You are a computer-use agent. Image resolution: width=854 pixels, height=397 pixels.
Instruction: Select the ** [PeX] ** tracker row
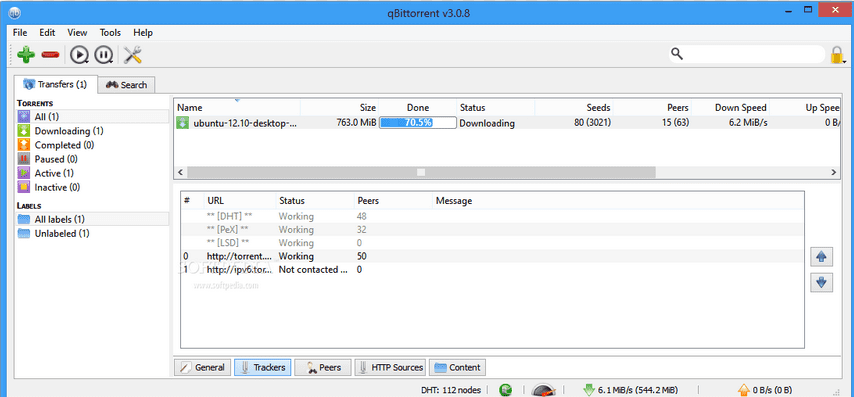point(492,229)
